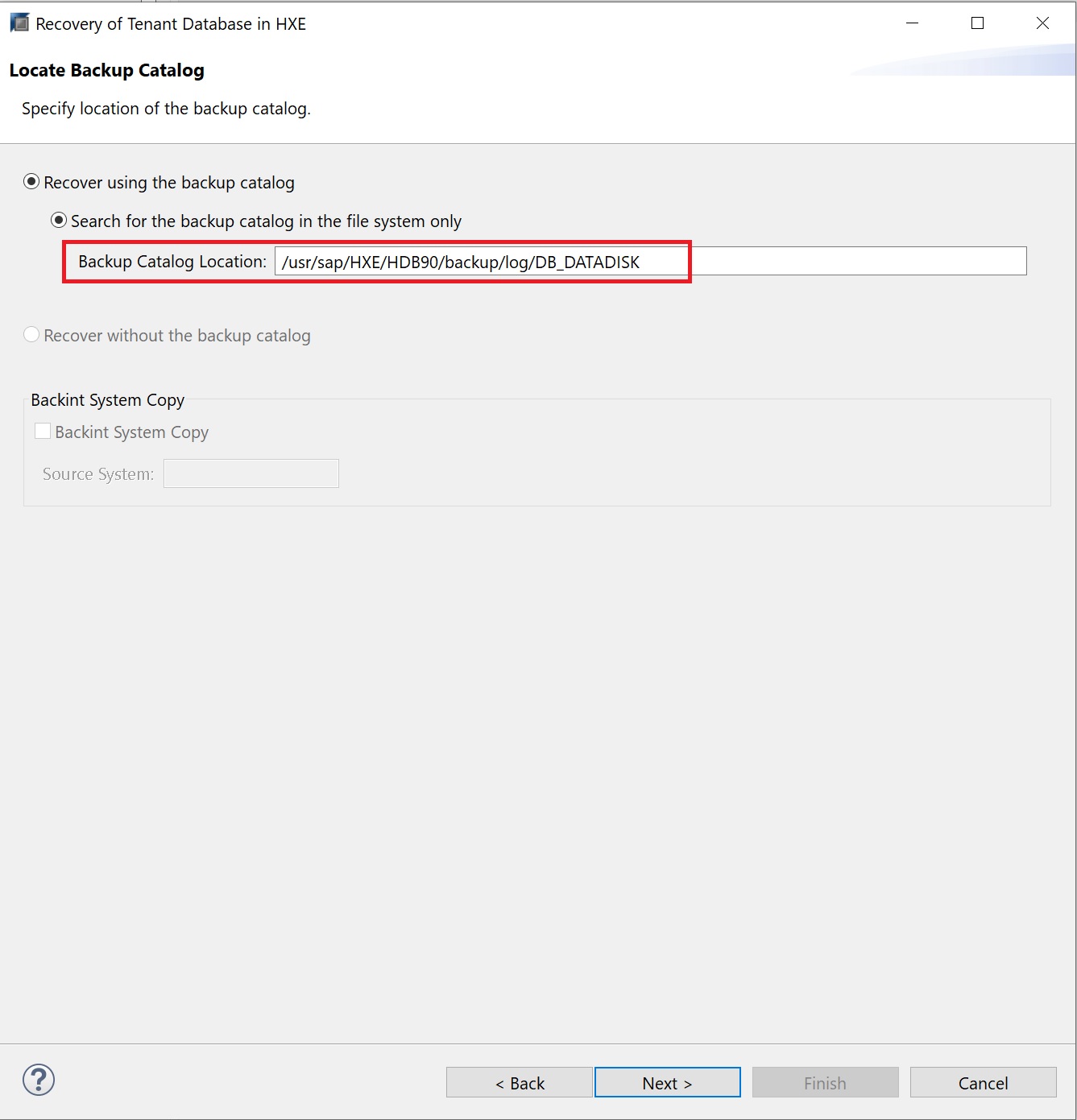The width and height of the screenshot is (1077, 1120).
Task: Proceed with the Next button
Action: point(667,1083)
